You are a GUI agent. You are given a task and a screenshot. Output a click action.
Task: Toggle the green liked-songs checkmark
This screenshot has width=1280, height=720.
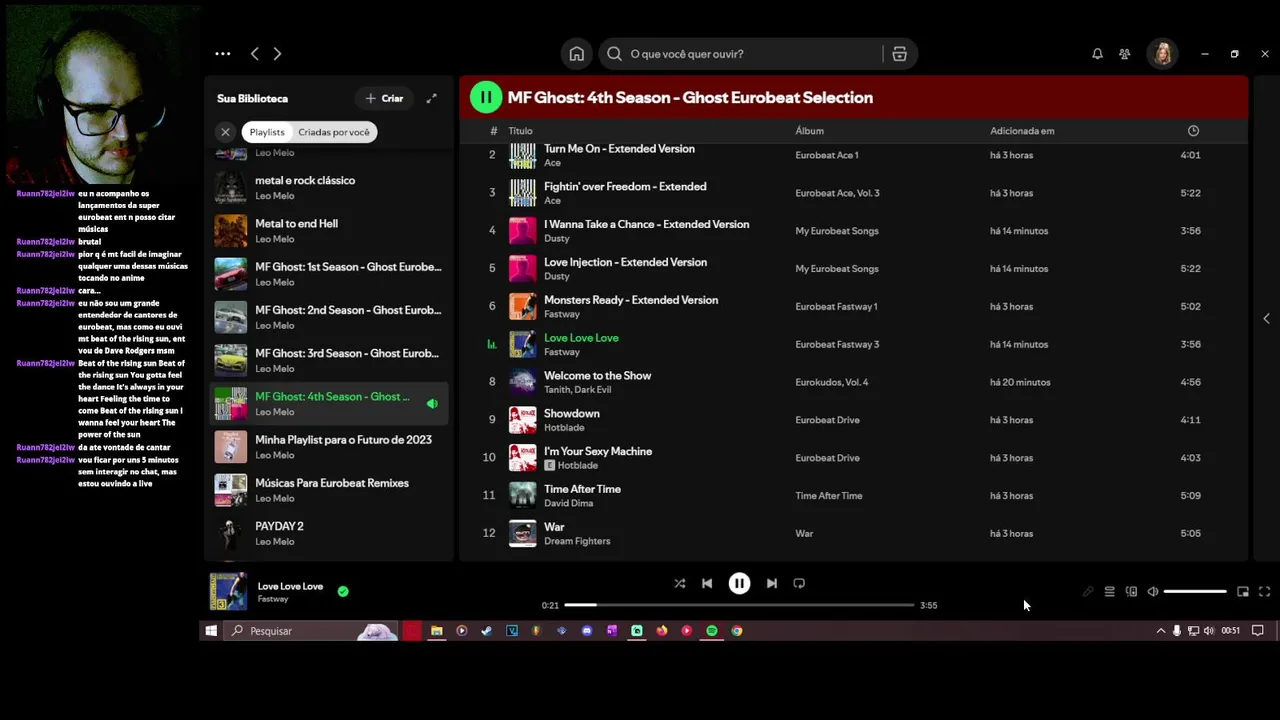coord(343,591)
